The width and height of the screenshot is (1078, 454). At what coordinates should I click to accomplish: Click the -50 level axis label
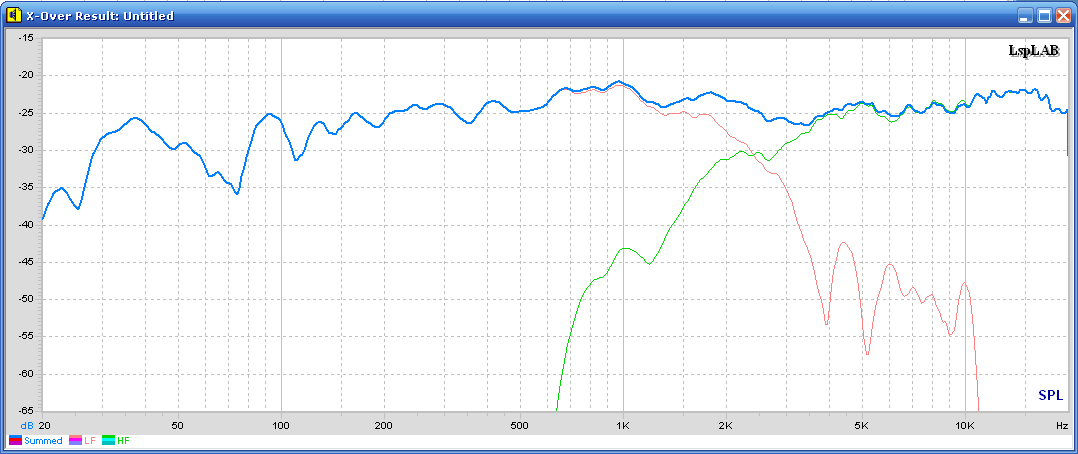(x=26, y=299)
